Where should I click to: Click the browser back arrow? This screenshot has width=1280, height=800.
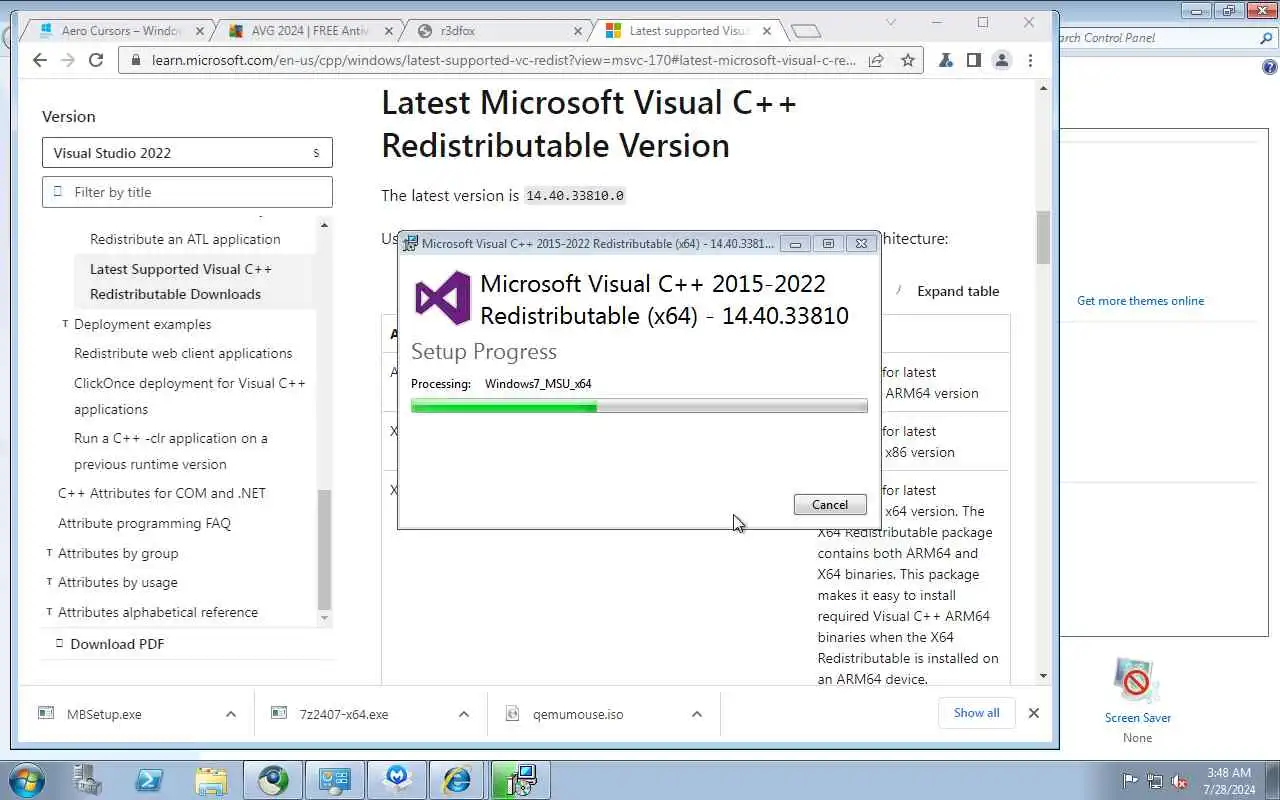(x=39, y=60)
